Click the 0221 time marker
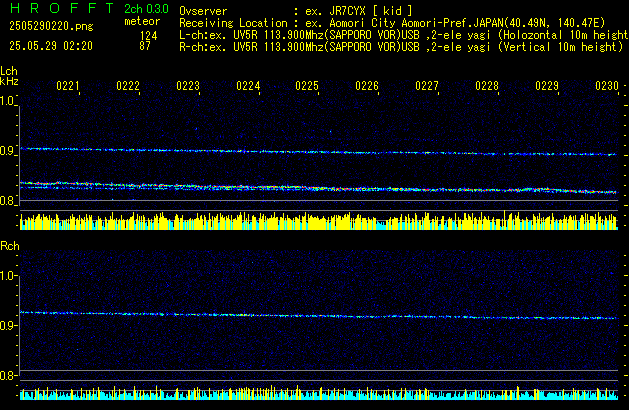Image resolution: width=629 pixels, height=410 pixels. click(68, 86)
